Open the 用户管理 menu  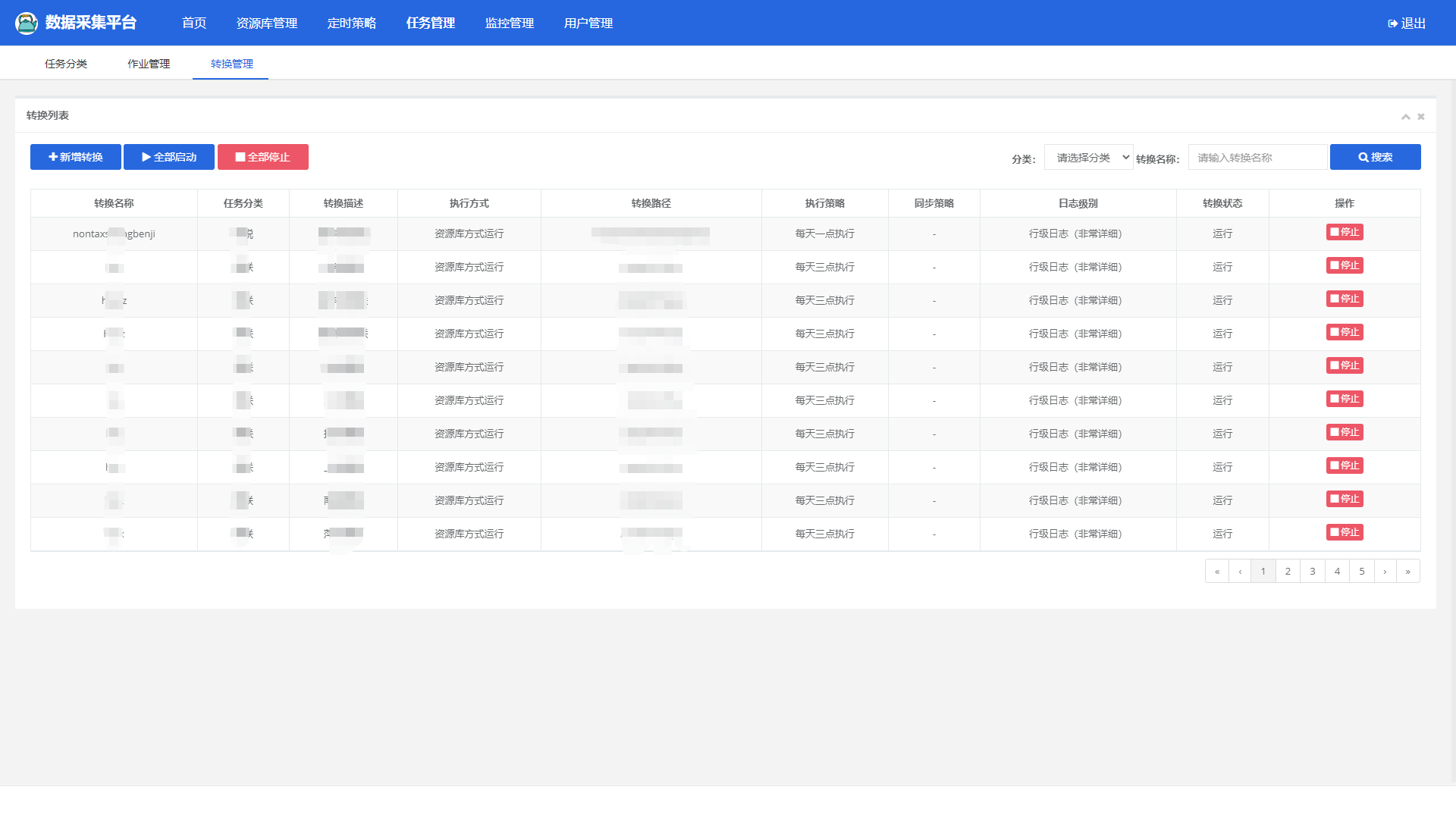[x=588, y=24]
